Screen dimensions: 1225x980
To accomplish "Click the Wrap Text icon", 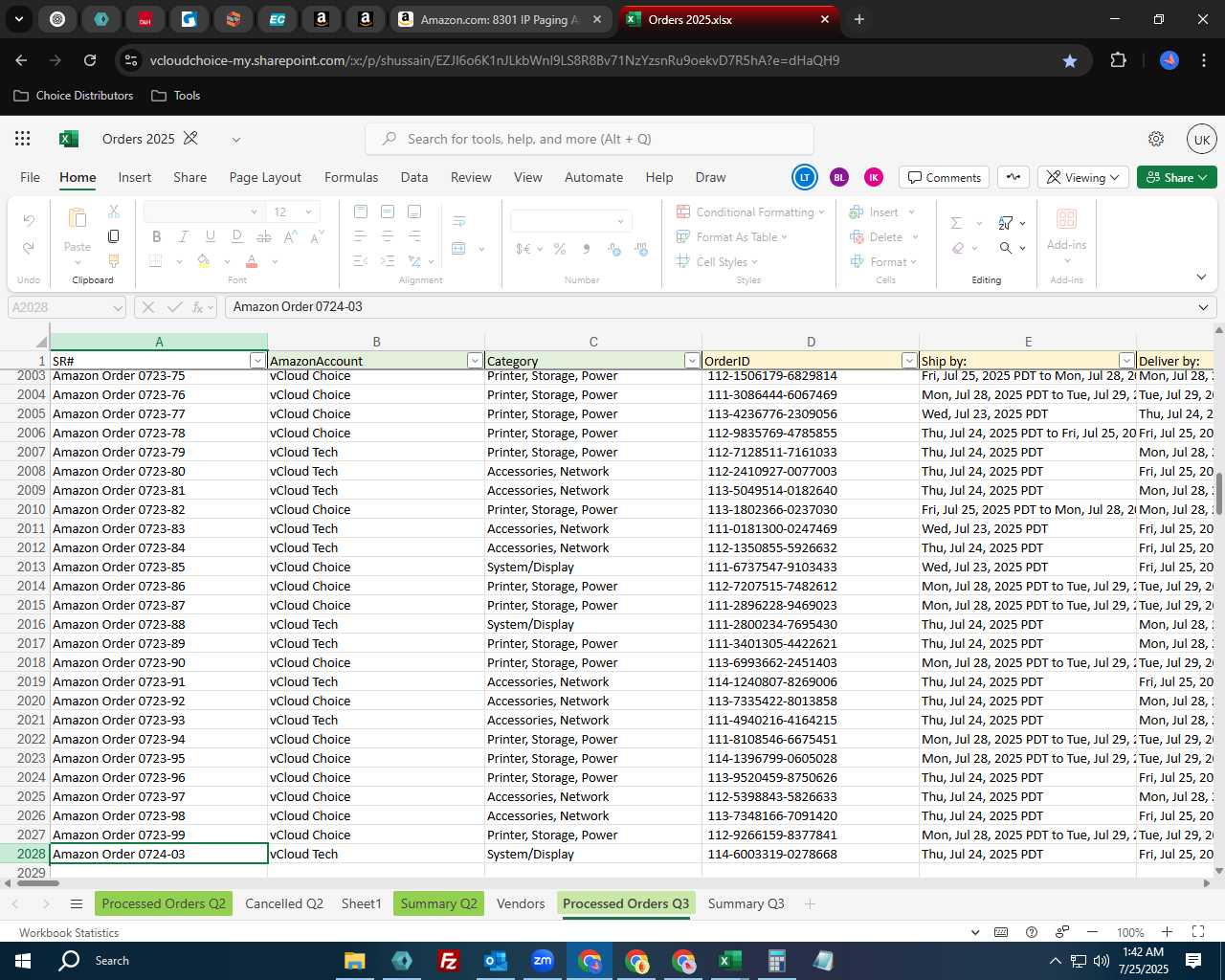I will (459, 221).
